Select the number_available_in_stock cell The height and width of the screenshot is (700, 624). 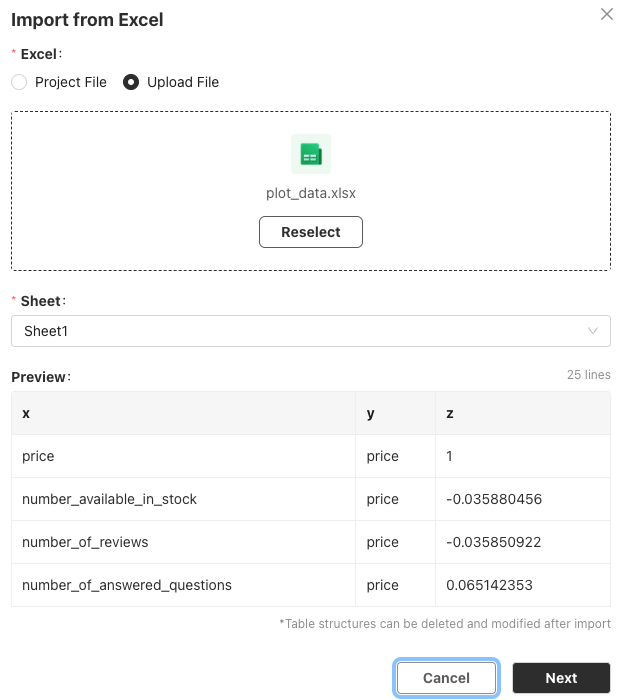click(109, 499)
